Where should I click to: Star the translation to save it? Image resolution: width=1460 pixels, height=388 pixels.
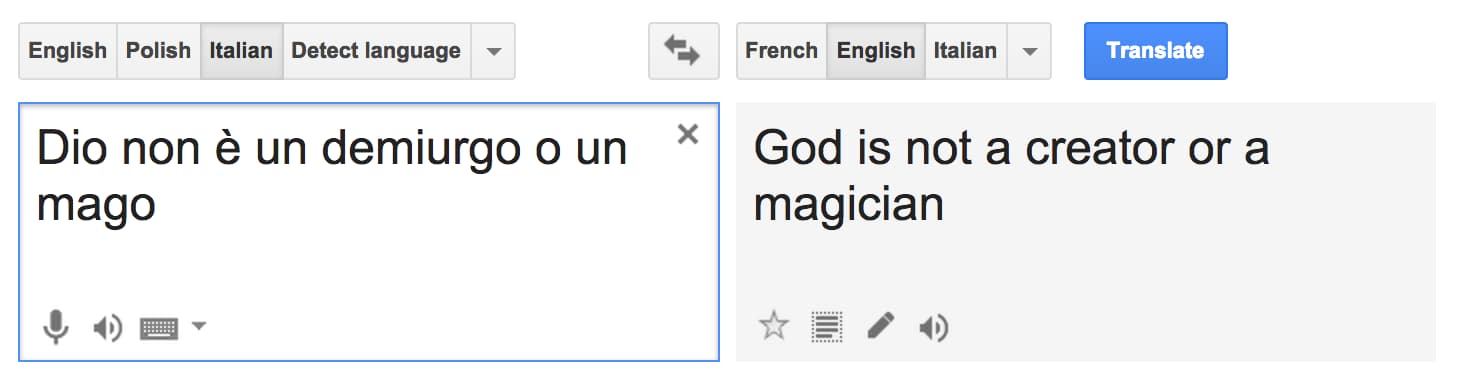[x=773, y=326]
